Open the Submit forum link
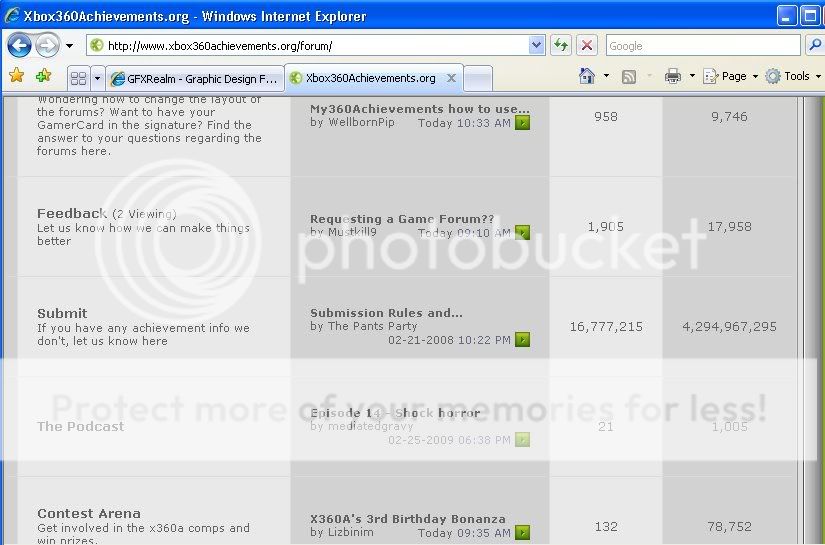 [x=62, y=313]
